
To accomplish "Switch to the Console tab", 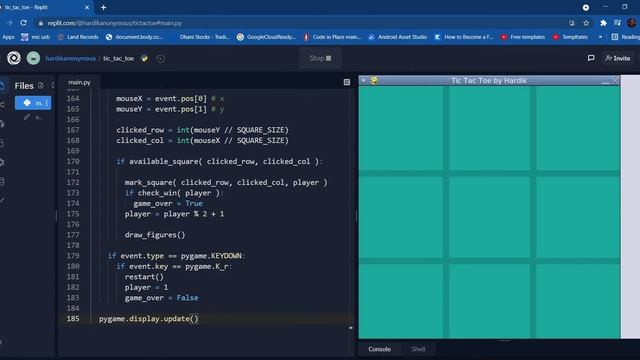I will point(380,349).
